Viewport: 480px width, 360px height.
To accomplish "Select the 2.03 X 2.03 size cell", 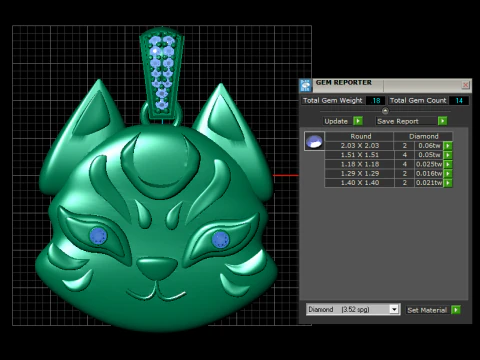I will 360,146.
